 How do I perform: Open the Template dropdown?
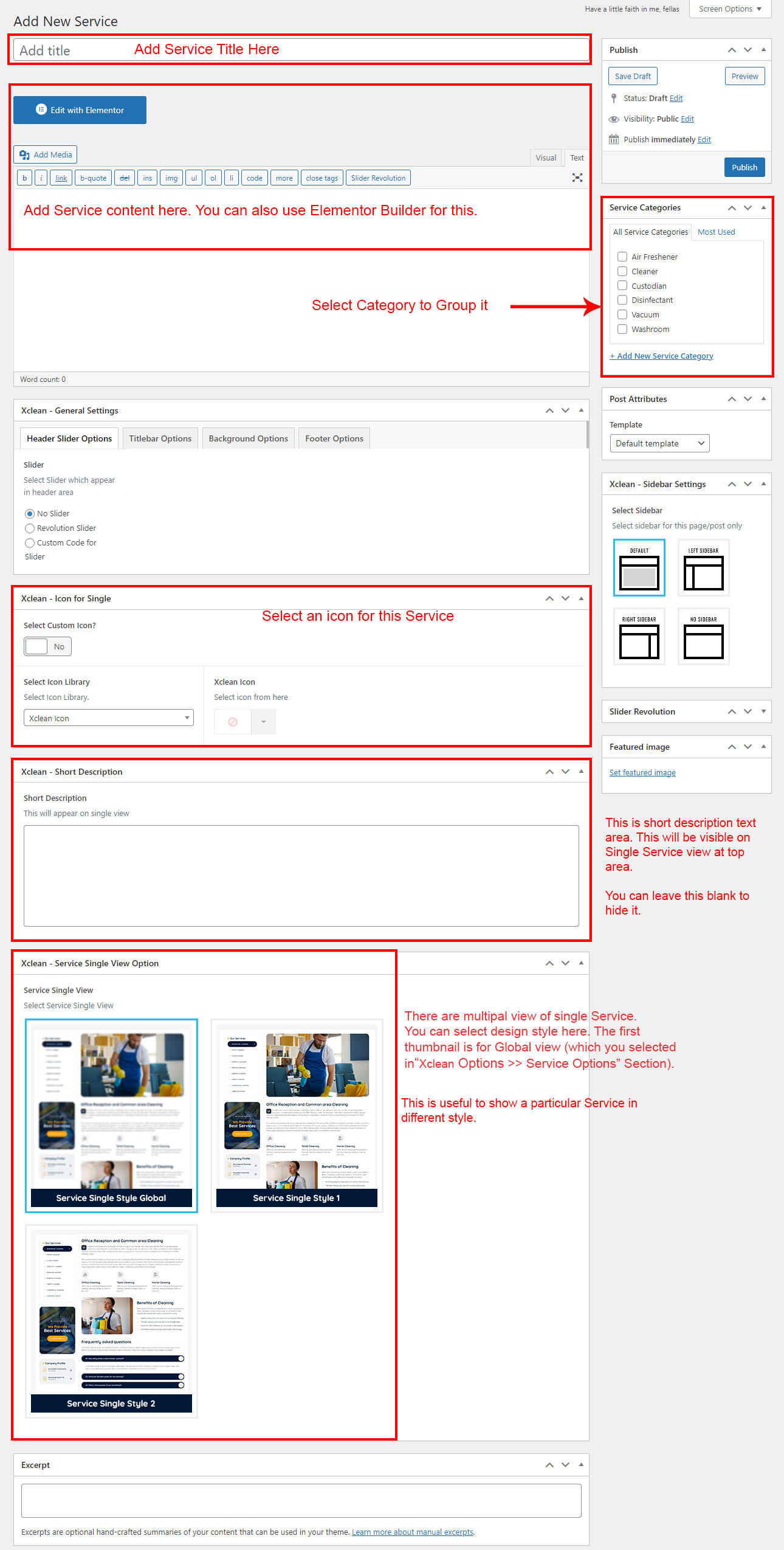tap(659, 443)
